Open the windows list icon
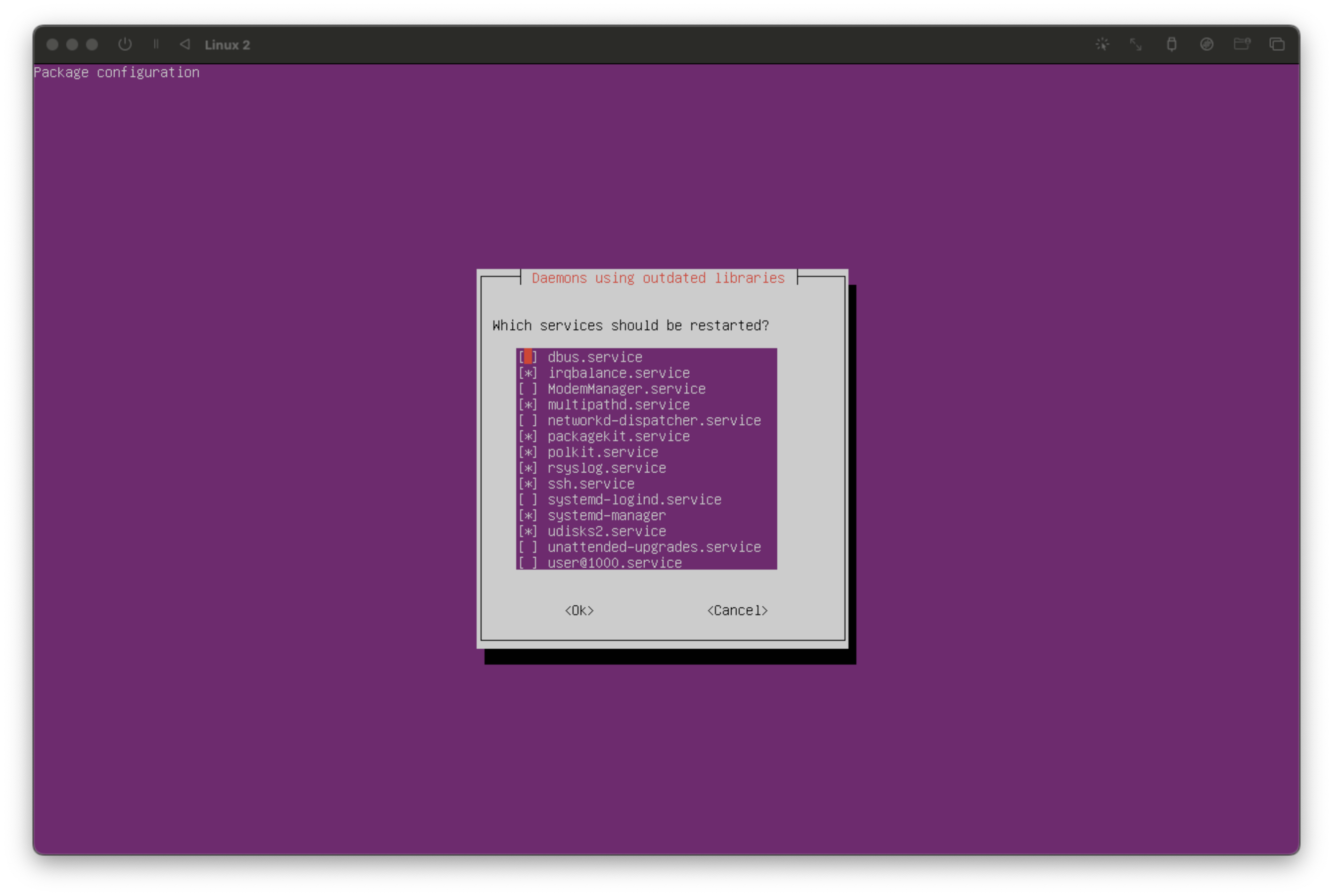Image resolution: width=1333 pixels, height=896 pixels. click(1277, 44)
